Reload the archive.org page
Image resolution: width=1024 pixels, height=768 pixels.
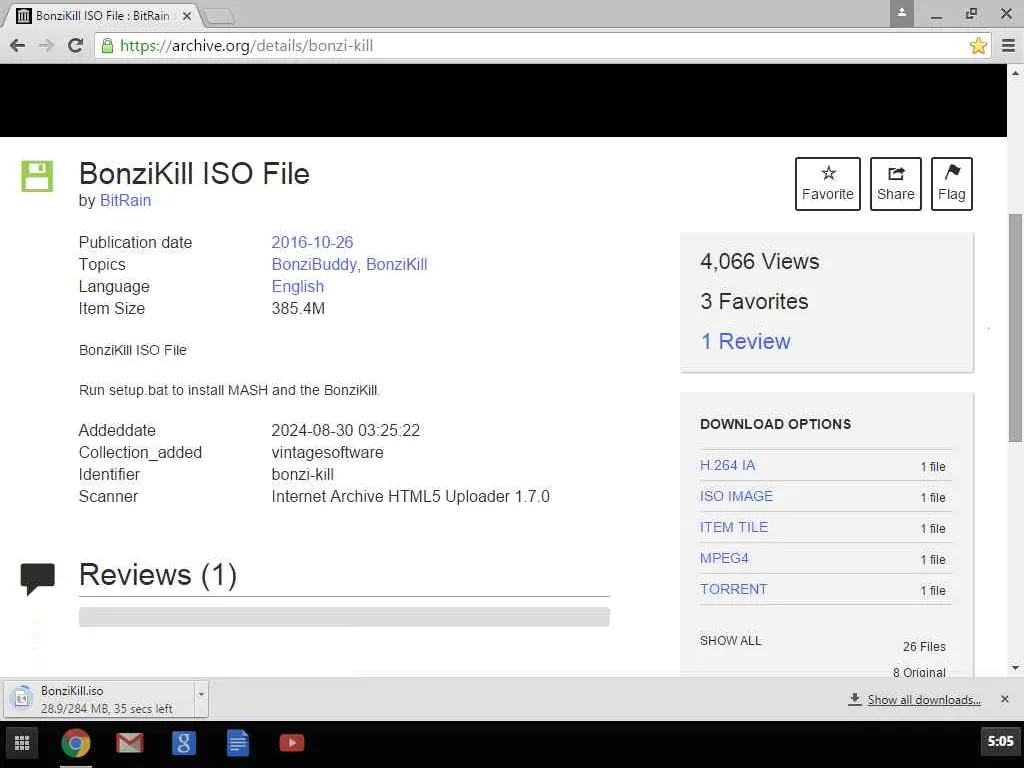point(75,45)
